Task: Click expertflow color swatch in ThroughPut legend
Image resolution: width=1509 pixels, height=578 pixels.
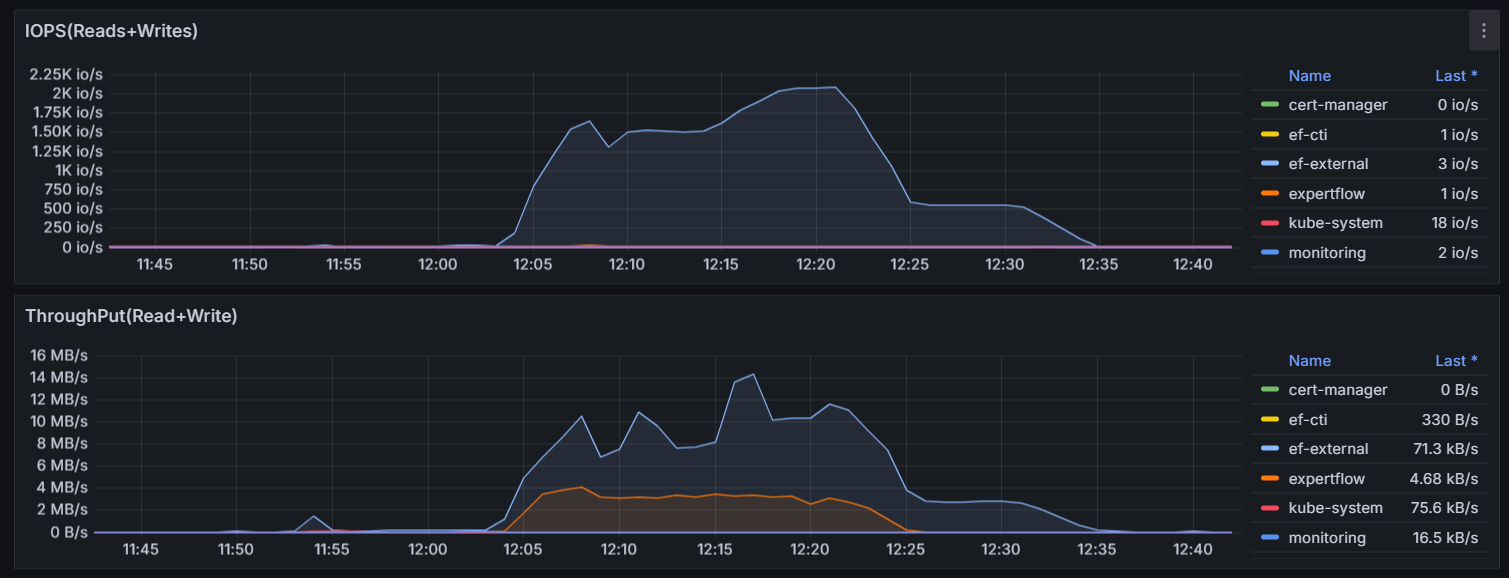Action: [1269, 479]
